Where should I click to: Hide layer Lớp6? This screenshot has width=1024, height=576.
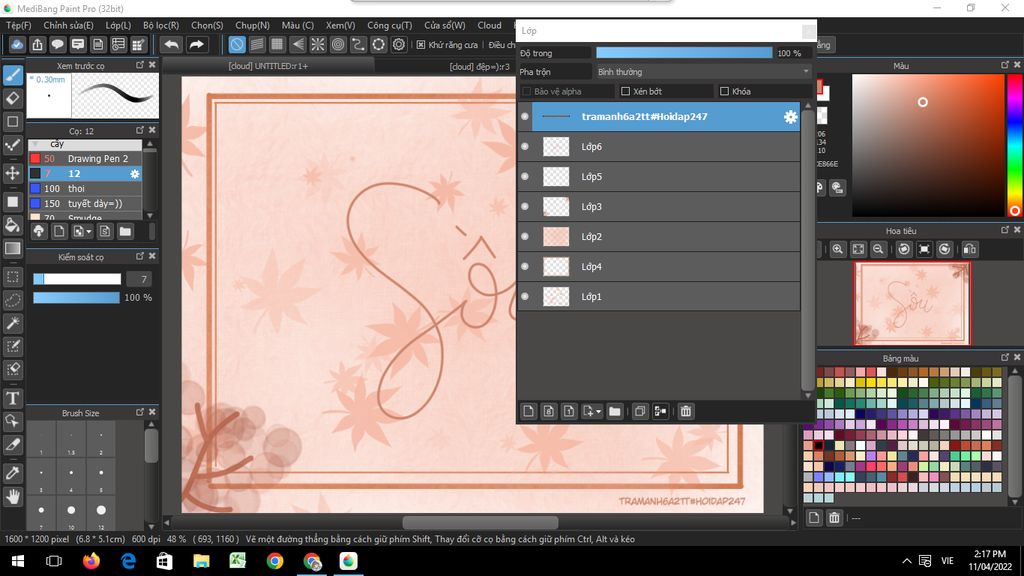tap(525, 147)
